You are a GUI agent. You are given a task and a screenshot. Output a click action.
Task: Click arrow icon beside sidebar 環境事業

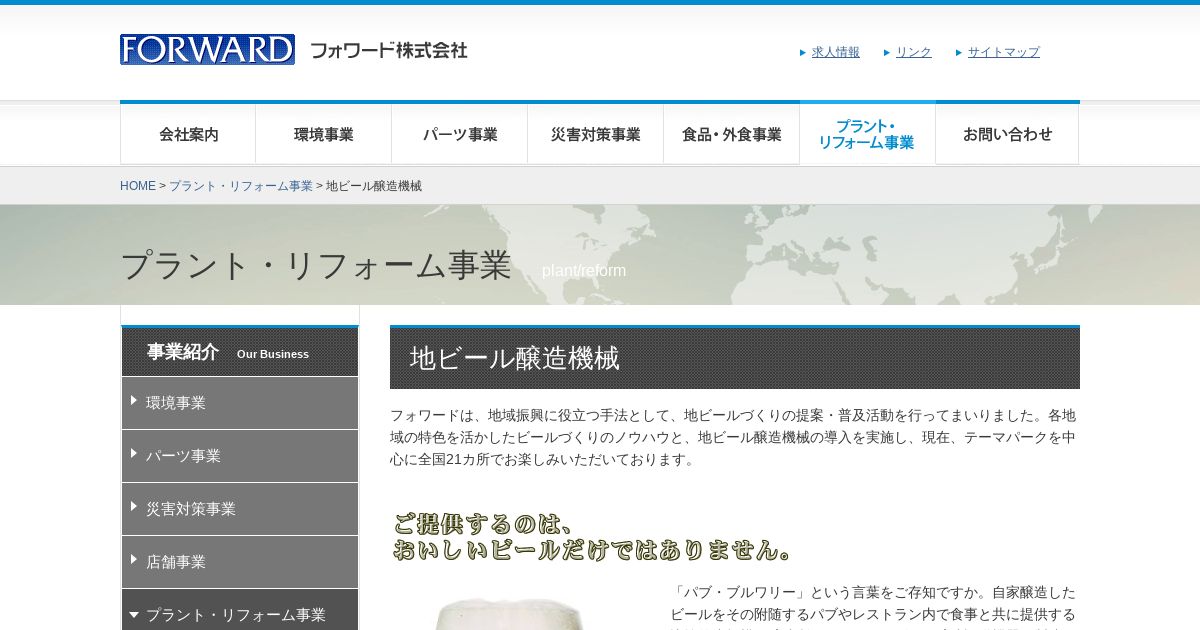134,400
